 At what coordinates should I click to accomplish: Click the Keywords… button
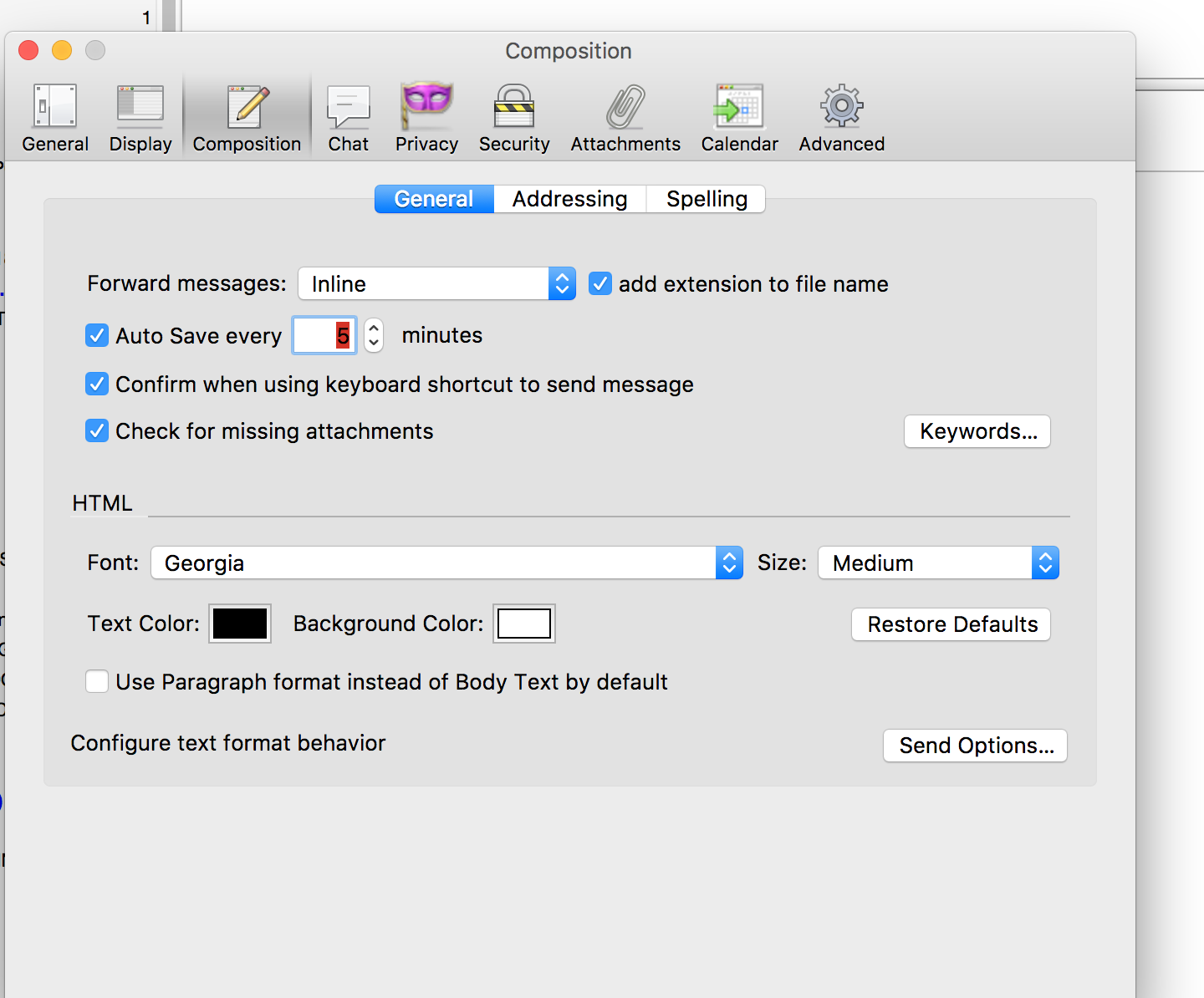(977, 431)
